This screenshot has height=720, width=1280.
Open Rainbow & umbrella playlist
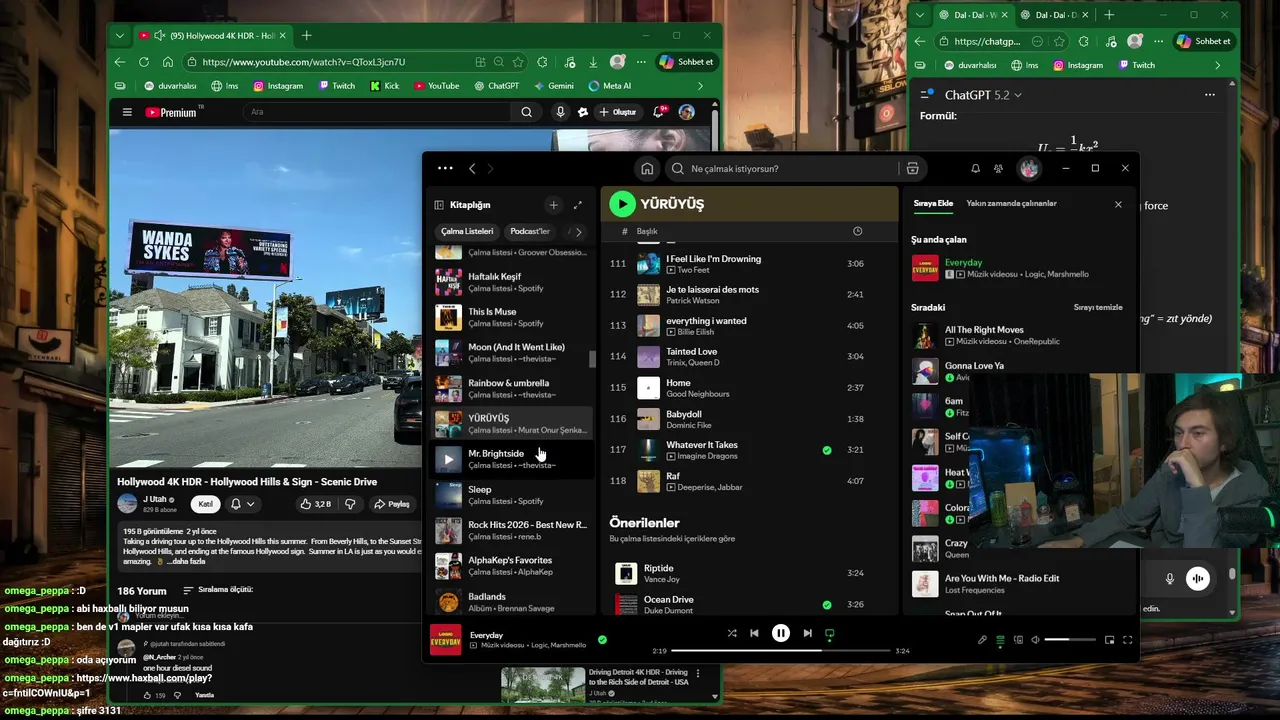pos(512,388)
